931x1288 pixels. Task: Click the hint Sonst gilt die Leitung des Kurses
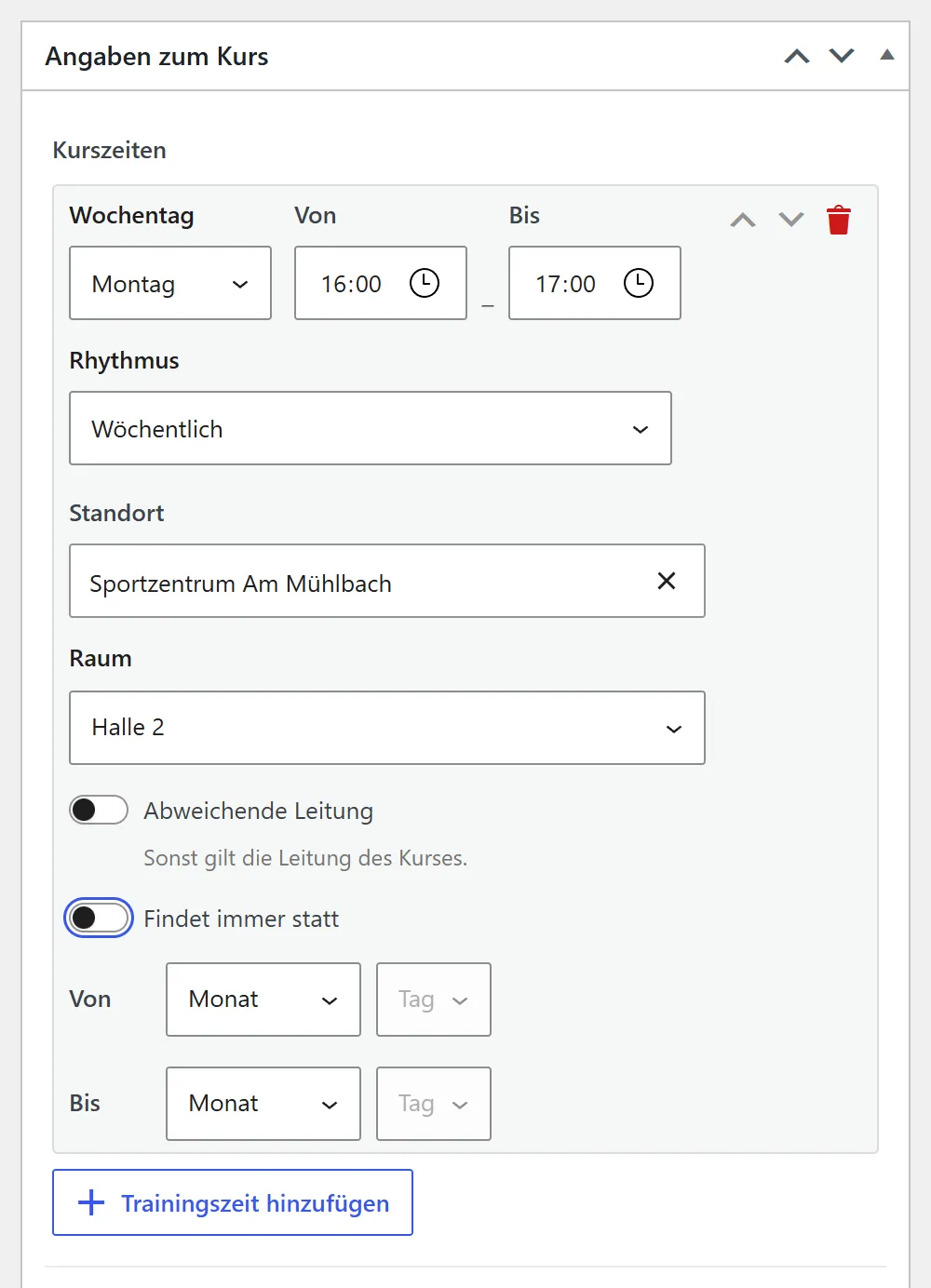click(305, 858)
